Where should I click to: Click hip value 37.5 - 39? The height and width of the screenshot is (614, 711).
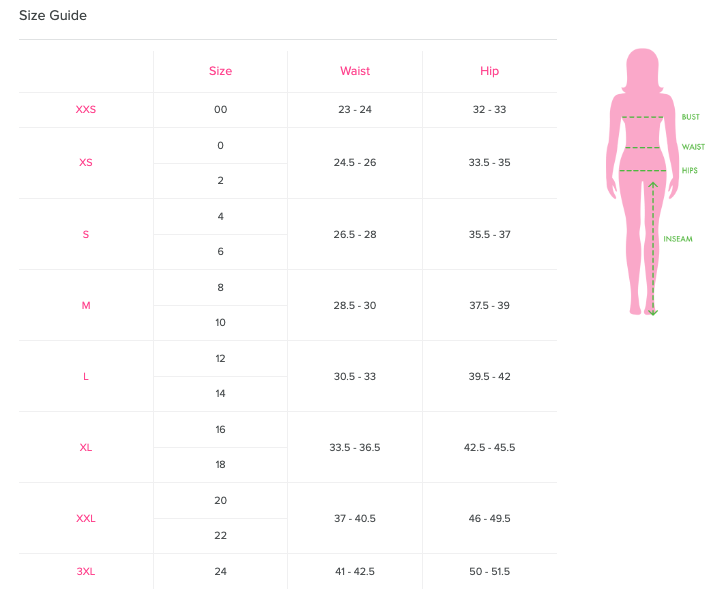coord(490,305)
